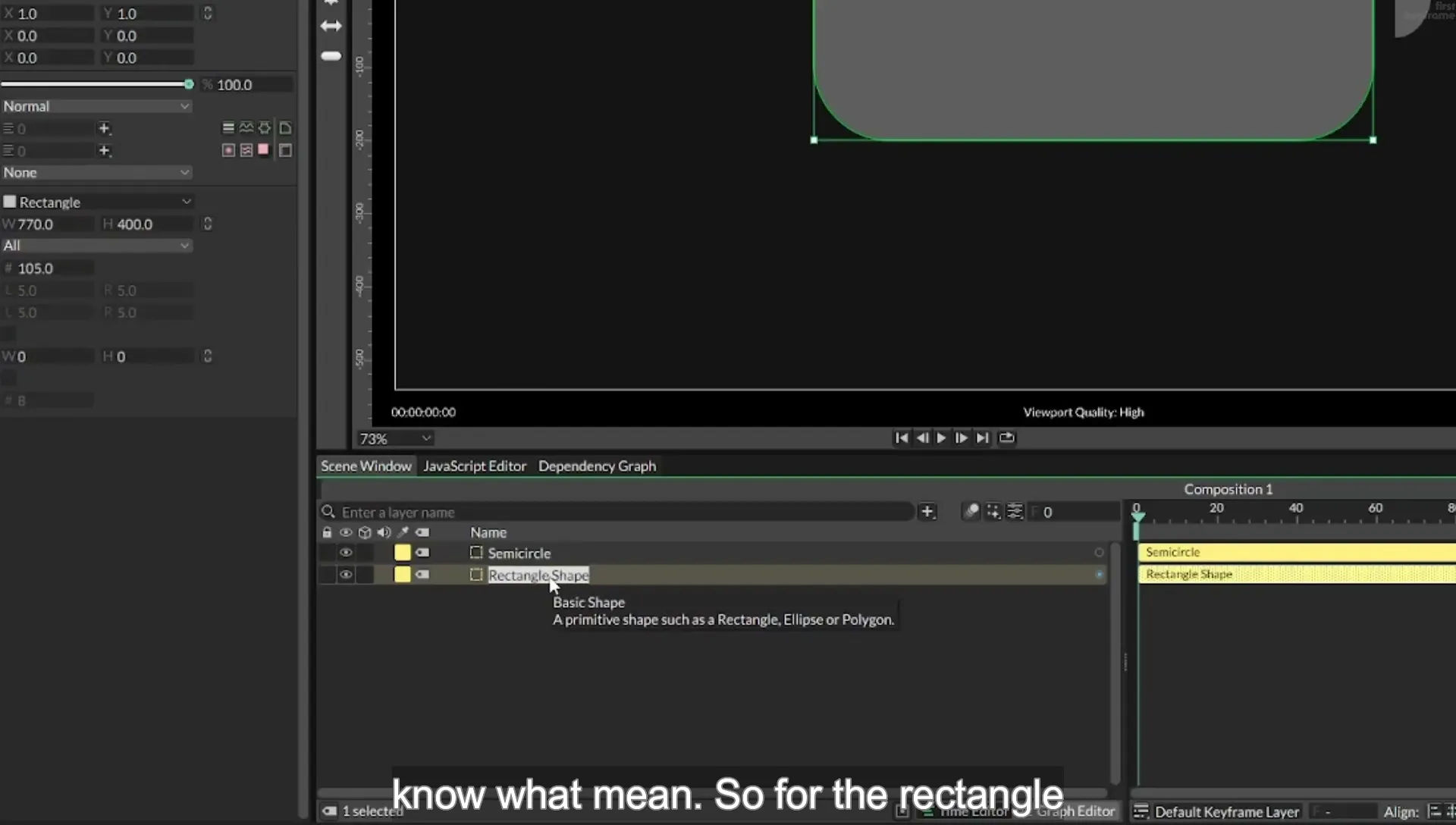Switch to the JavaScript Editor tab
Viewport: 1456px width, 825px height.
[475, 466]
